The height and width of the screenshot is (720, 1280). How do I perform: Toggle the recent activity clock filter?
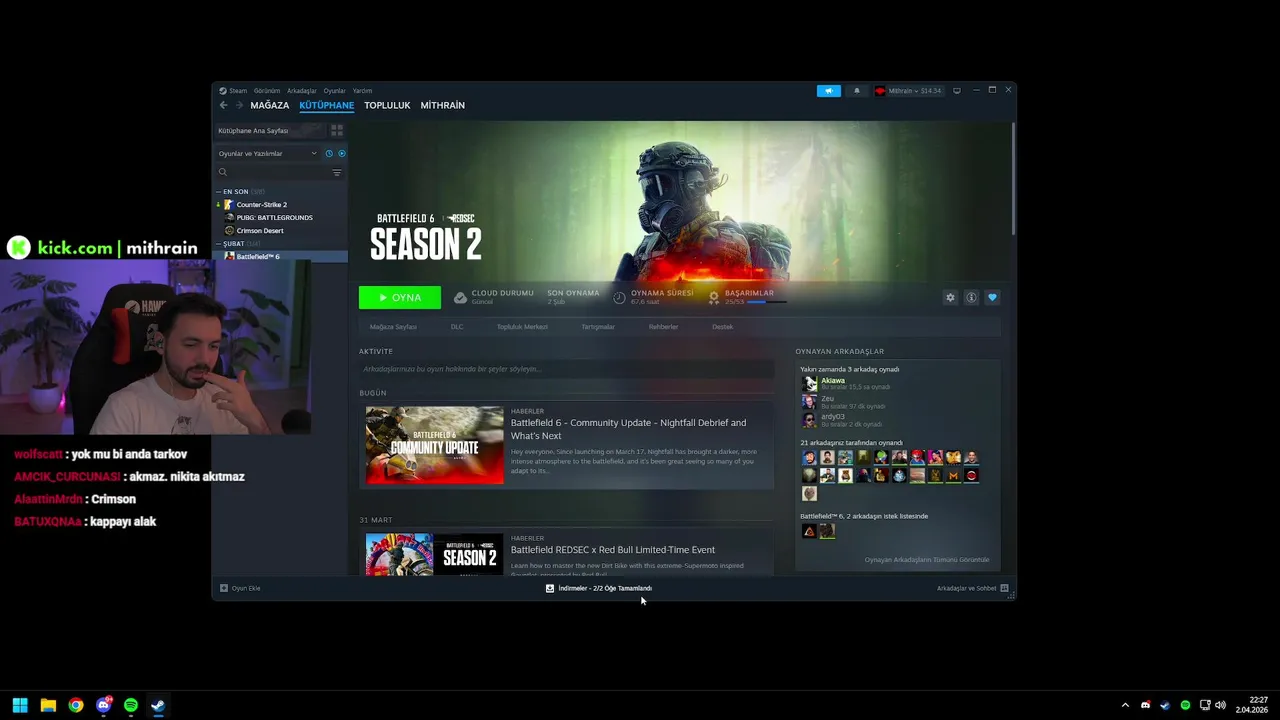coord(329,153)
